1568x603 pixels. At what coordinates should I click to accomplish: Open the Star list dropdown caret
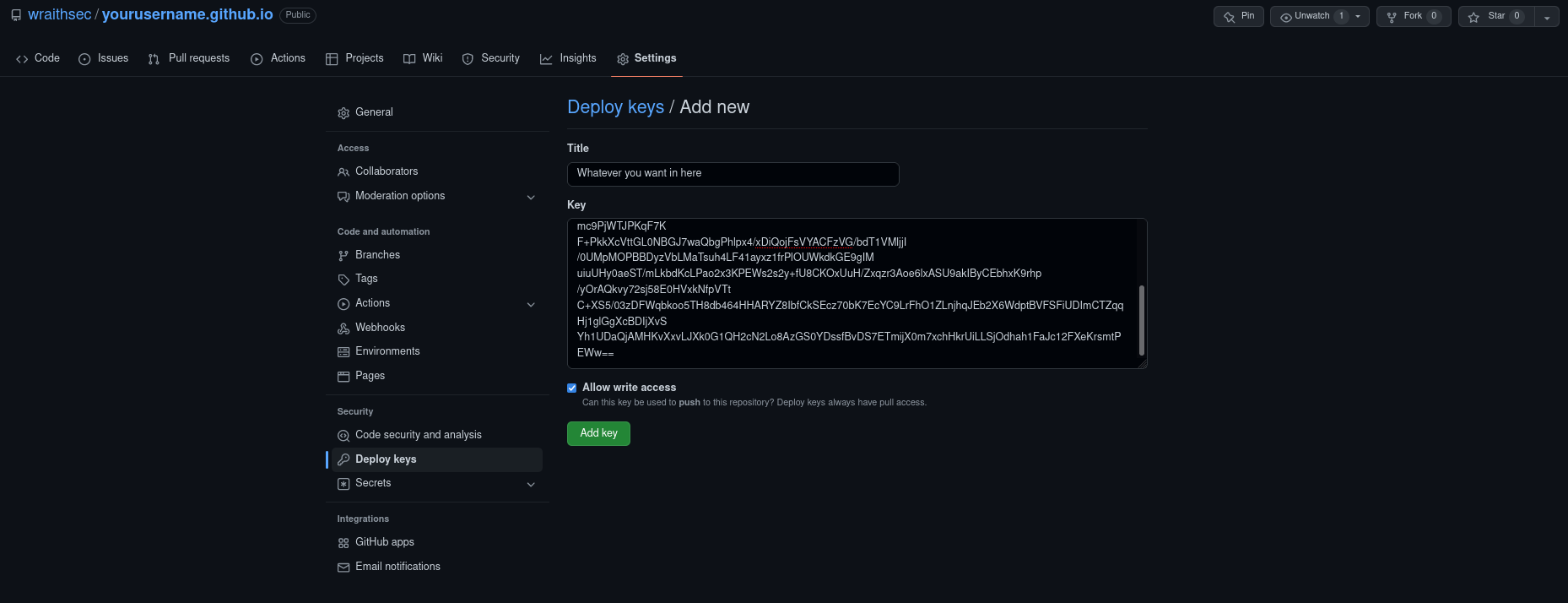point(1547,17)
